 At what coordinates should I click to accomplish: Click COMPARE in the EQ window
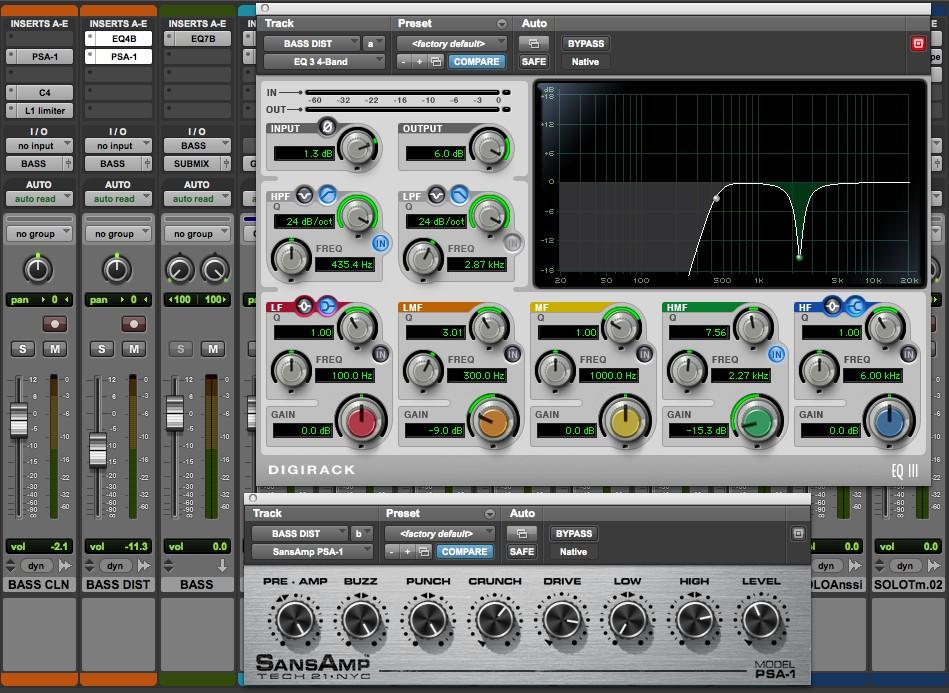(x=476, y=62)
